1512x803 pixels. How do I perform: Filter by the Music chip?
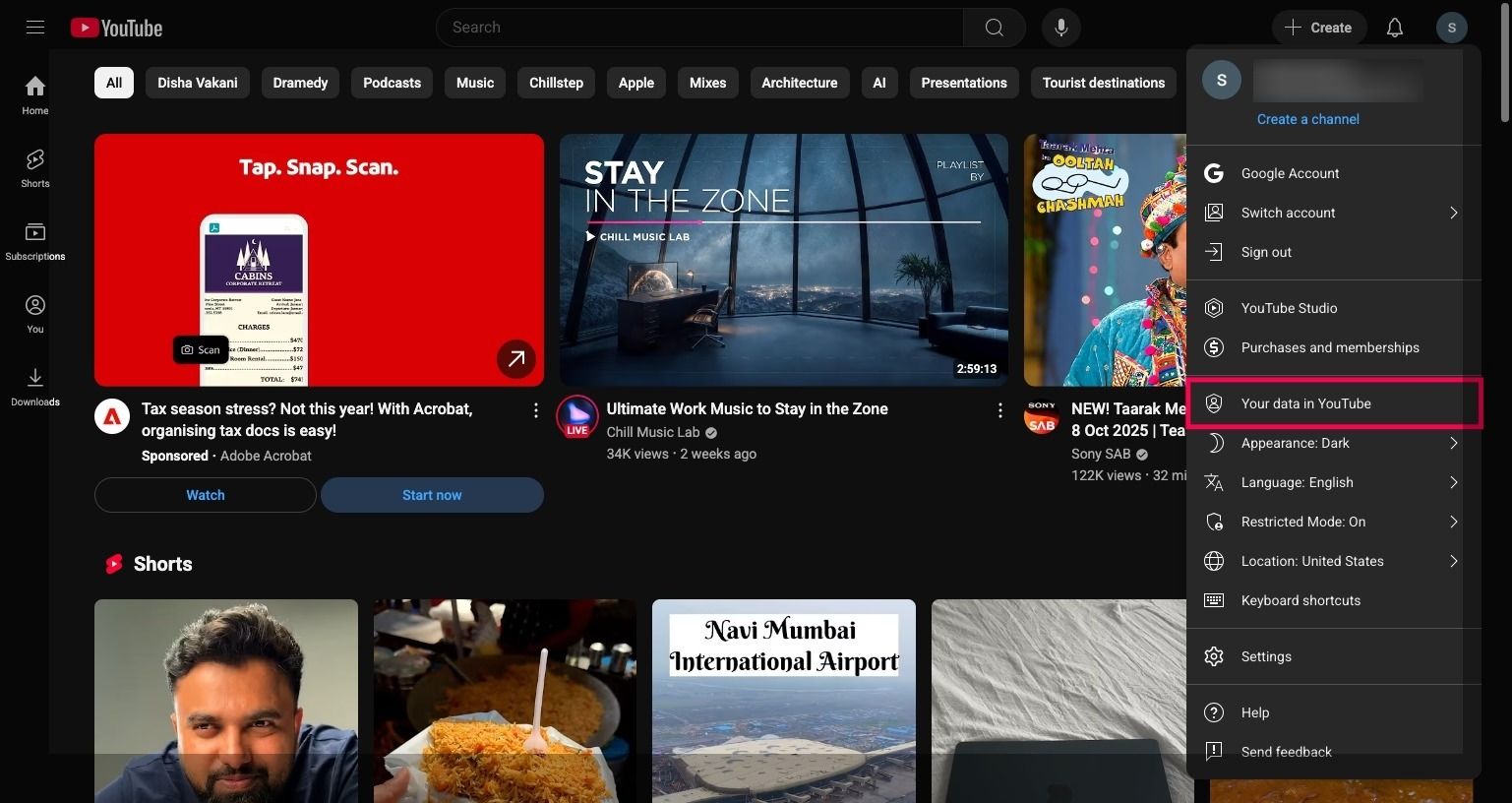[475, 83]
